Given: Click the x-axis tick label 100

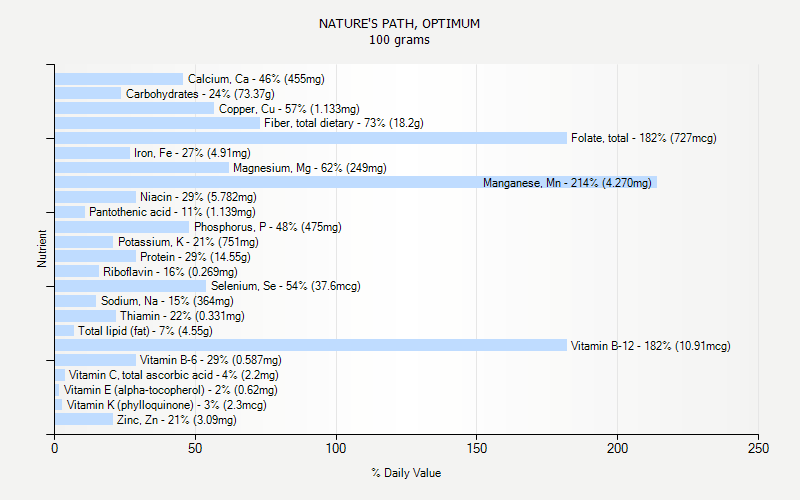Looking at the screenshot, I should [x=336, y=448].
